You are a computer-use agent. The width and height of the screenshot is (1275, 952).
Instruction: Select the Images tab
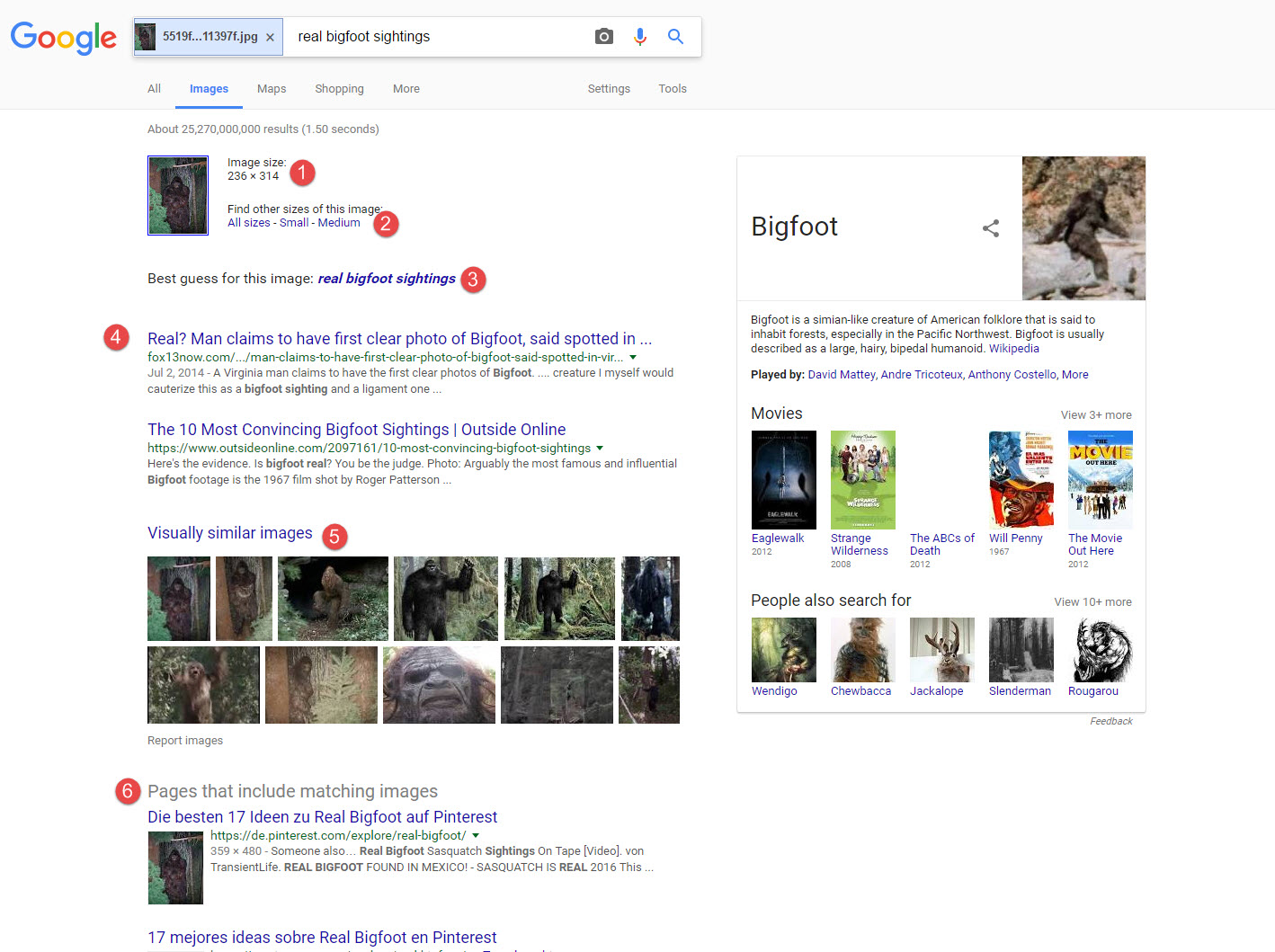point(209,89)
